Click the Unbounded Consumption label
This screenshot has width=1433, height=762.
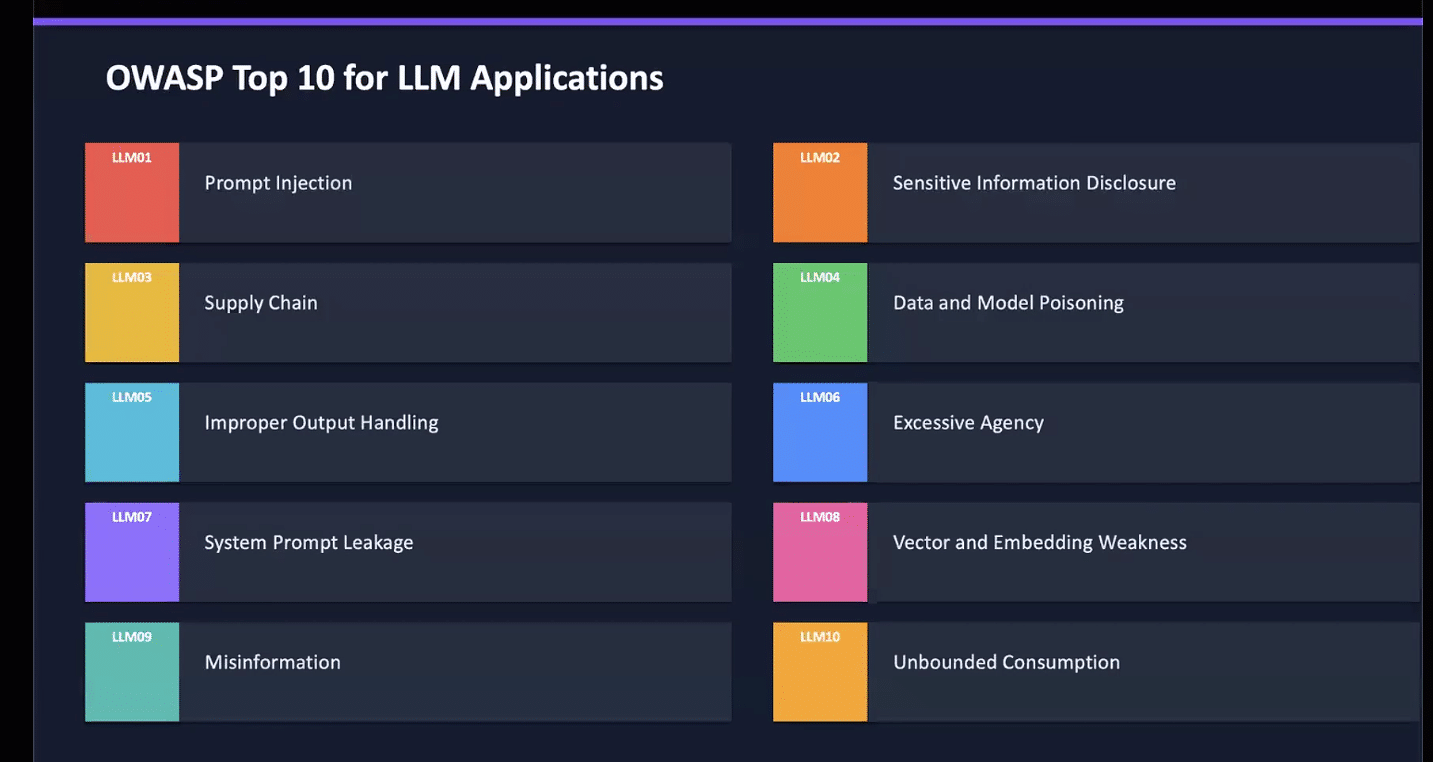[x=1006, y=663]
